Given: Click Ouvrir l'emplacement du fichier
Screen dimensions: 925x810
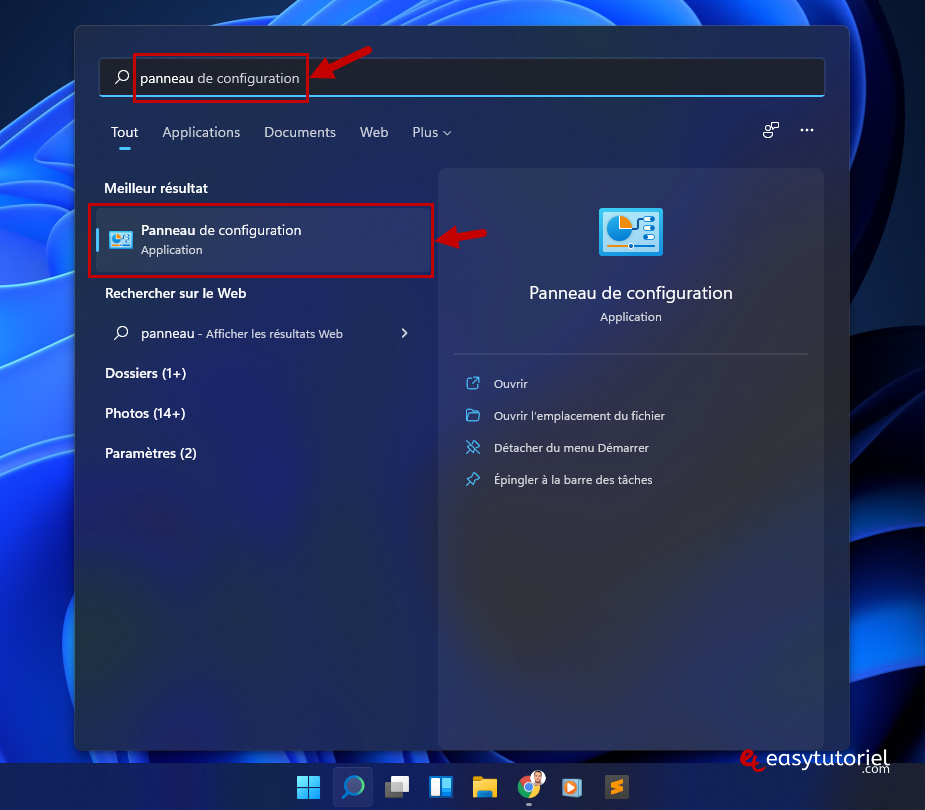Looking at the screenshot, I should pos(579,416).
